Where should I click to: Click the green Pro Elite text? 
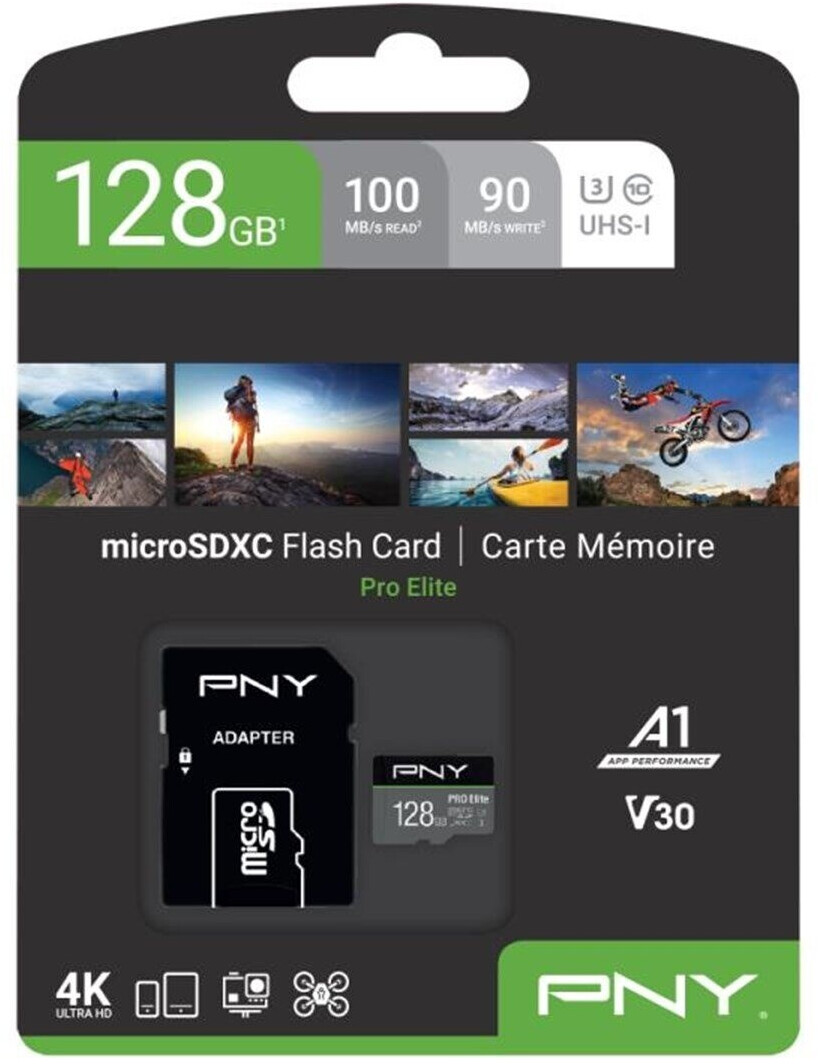click(x=408, y=587)
